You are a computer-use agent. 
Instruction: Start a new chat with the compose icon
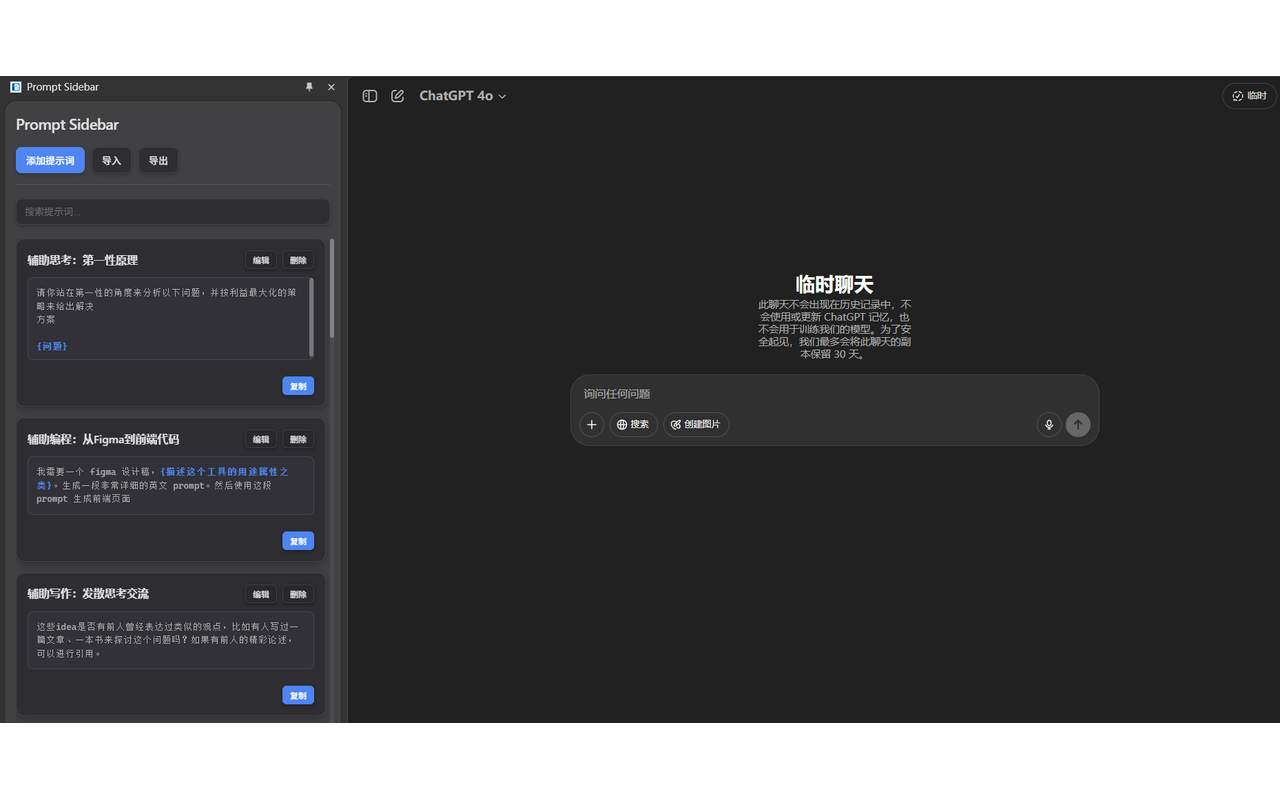point(397,95)
